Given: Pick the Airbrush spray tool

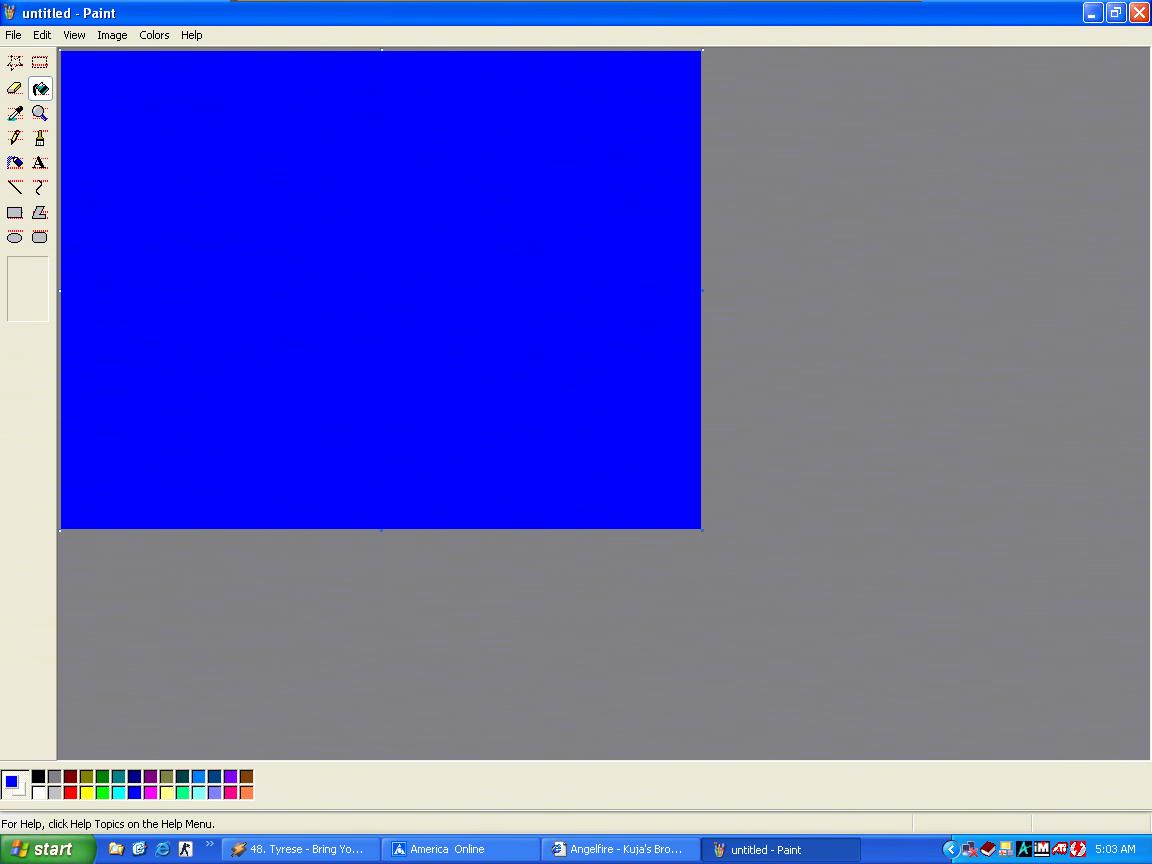Looking at the screenshot, I should 15,162.
